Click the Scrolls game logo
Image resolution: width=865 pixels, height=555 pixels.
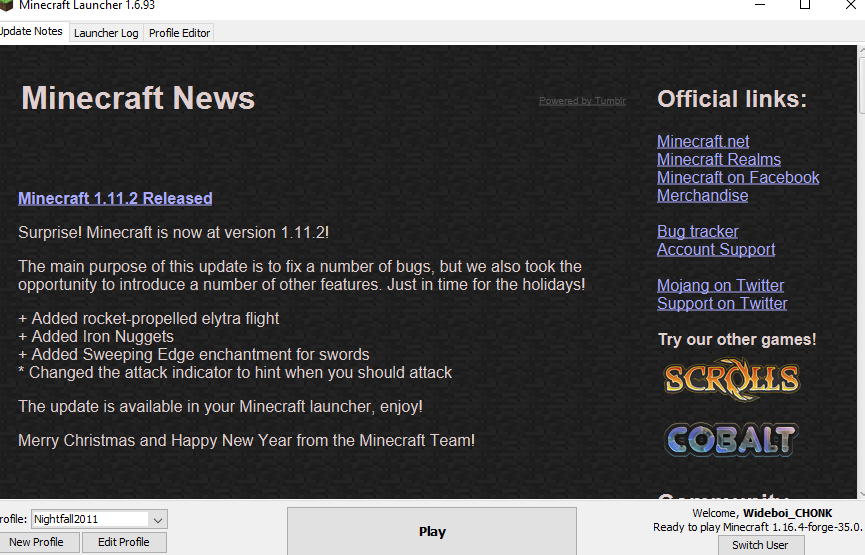click(731, 379)
